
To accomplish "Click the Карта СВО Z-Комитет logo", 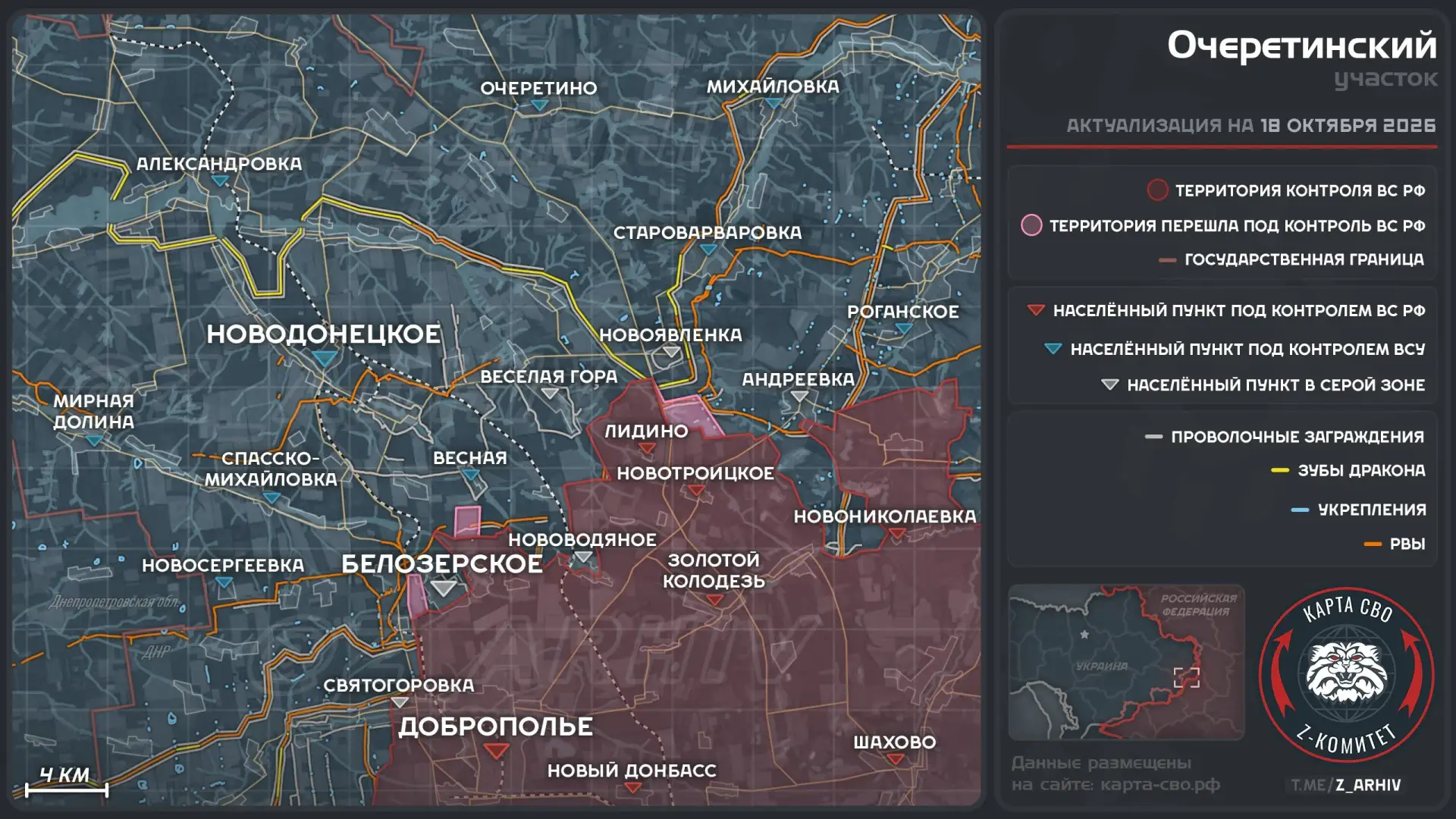I will (1346, 673).
